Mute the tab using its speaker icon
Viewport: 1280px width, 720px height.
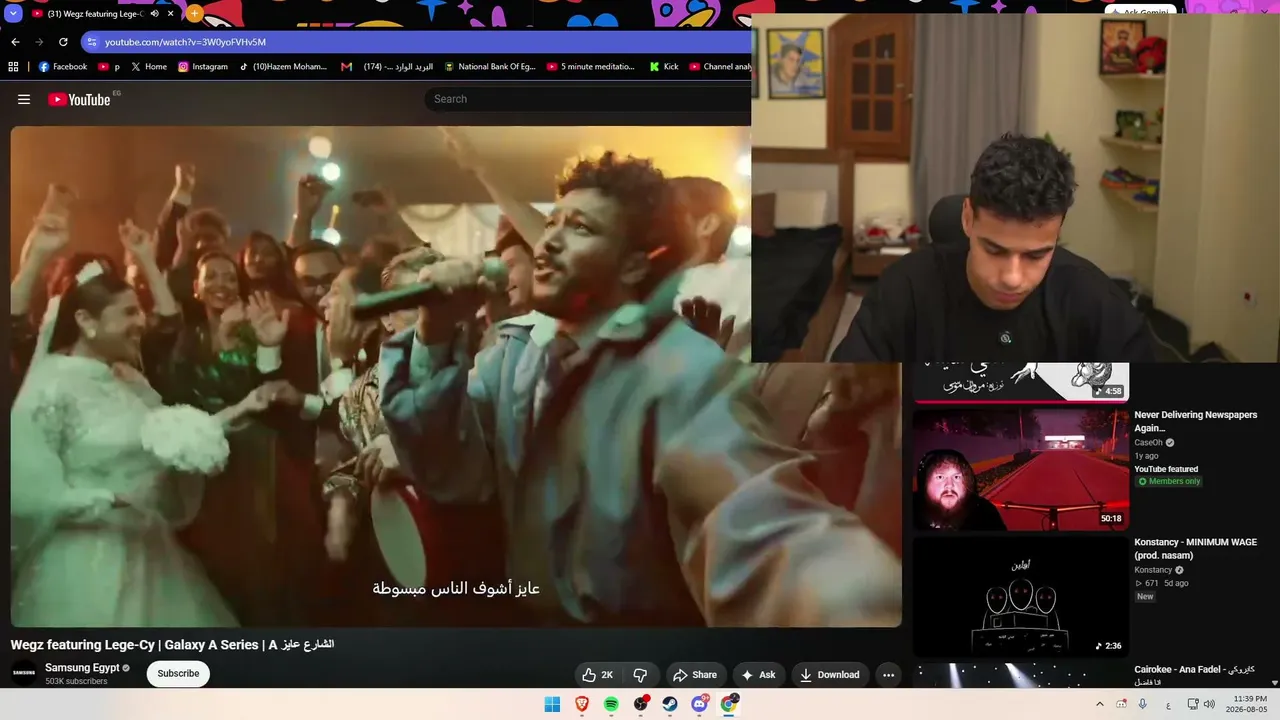pyautogui.click(x=154, y=14)
